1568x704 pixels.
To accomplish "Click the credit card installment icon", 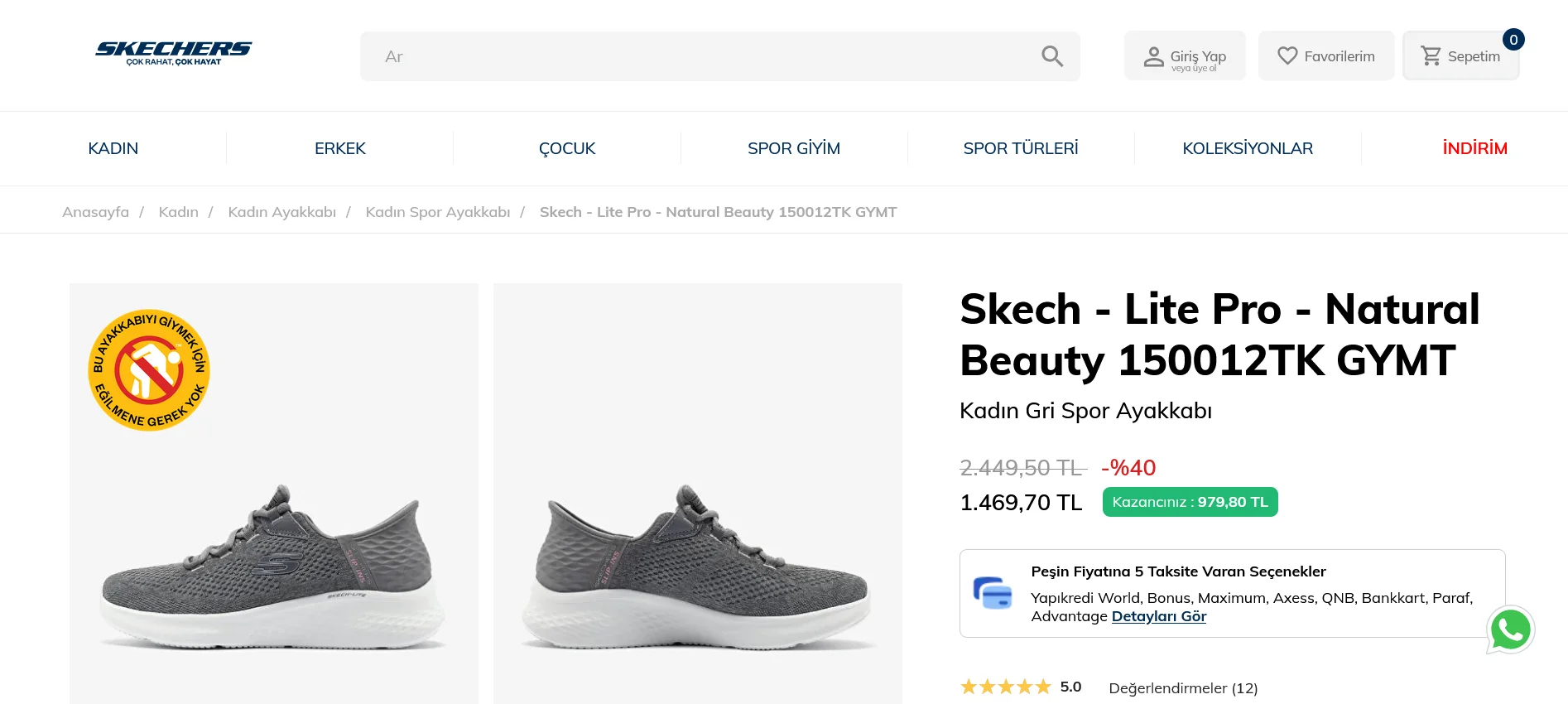I will pyautogui.click(x=992, y=593).
